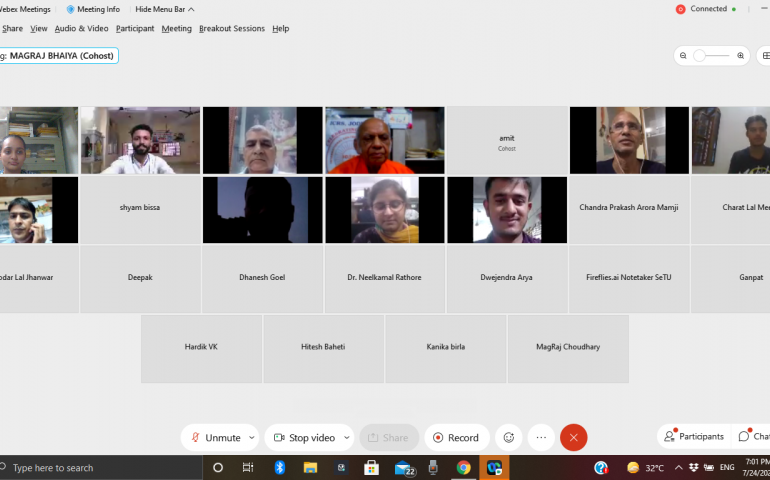Select the Fireflies.ai Notetaker SeTU tile
Image resolution: width=770 pixels, height=480 pixels.
tap(629, 279)
